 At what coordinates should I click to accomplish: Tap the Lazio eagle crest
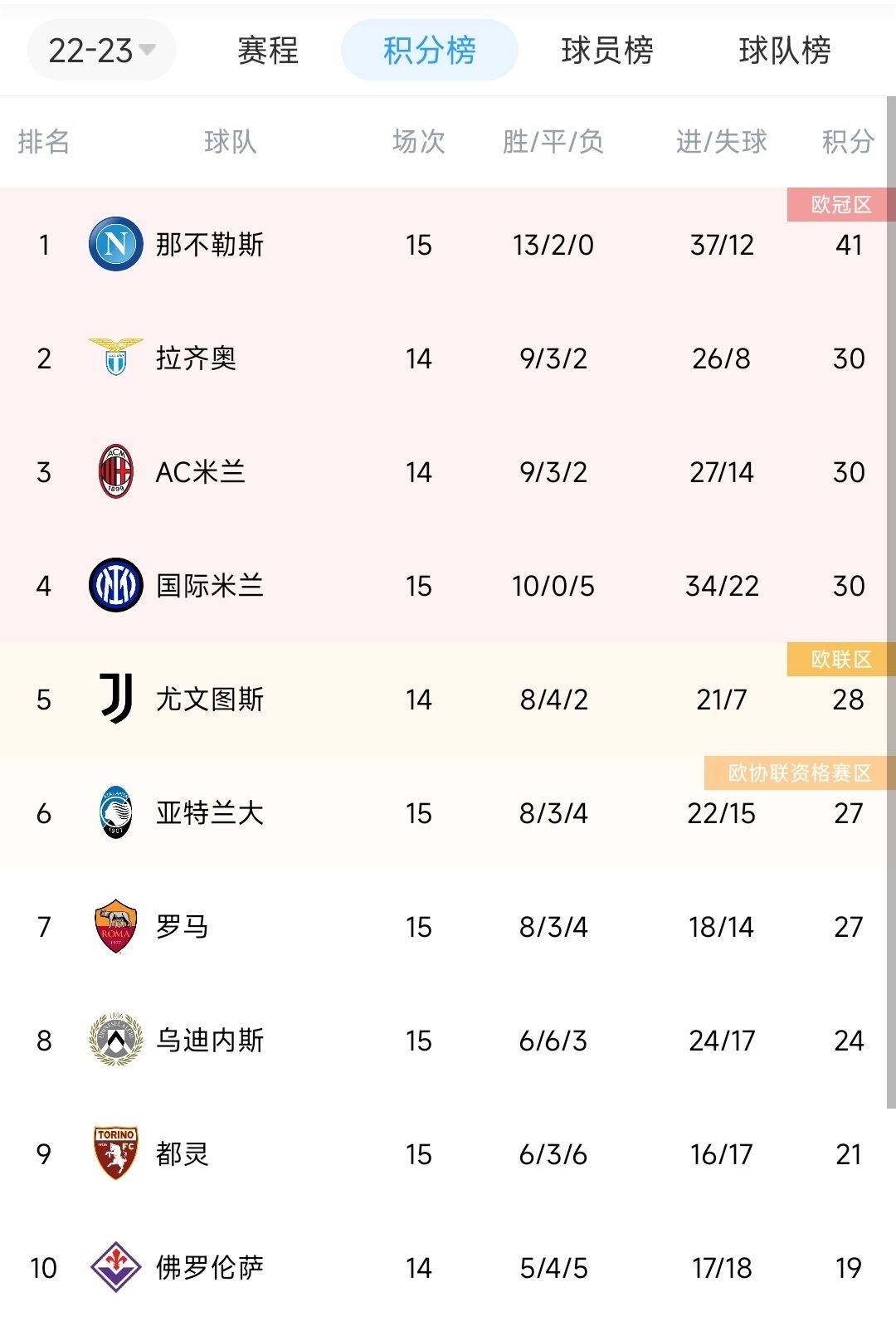[116, 358]
